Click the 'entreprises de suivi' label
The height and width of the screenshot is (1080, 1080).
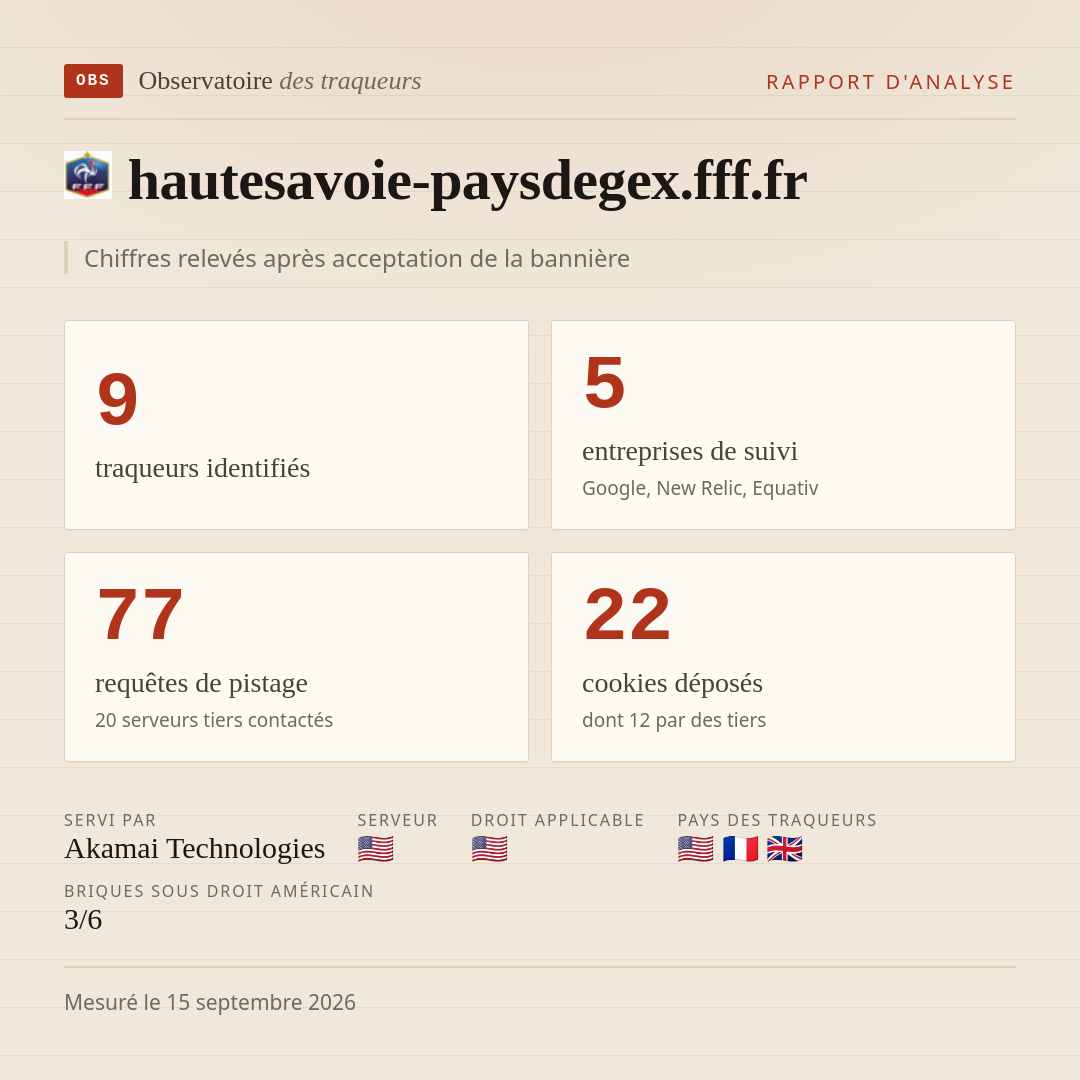[x=689, y=451]
